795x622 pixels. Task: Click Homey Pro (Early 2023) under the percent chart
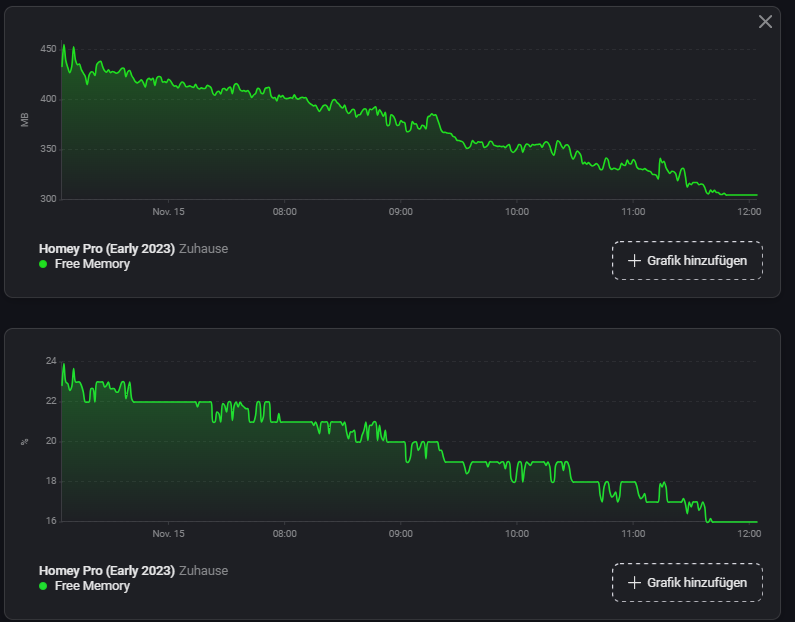tap(107, 571)
